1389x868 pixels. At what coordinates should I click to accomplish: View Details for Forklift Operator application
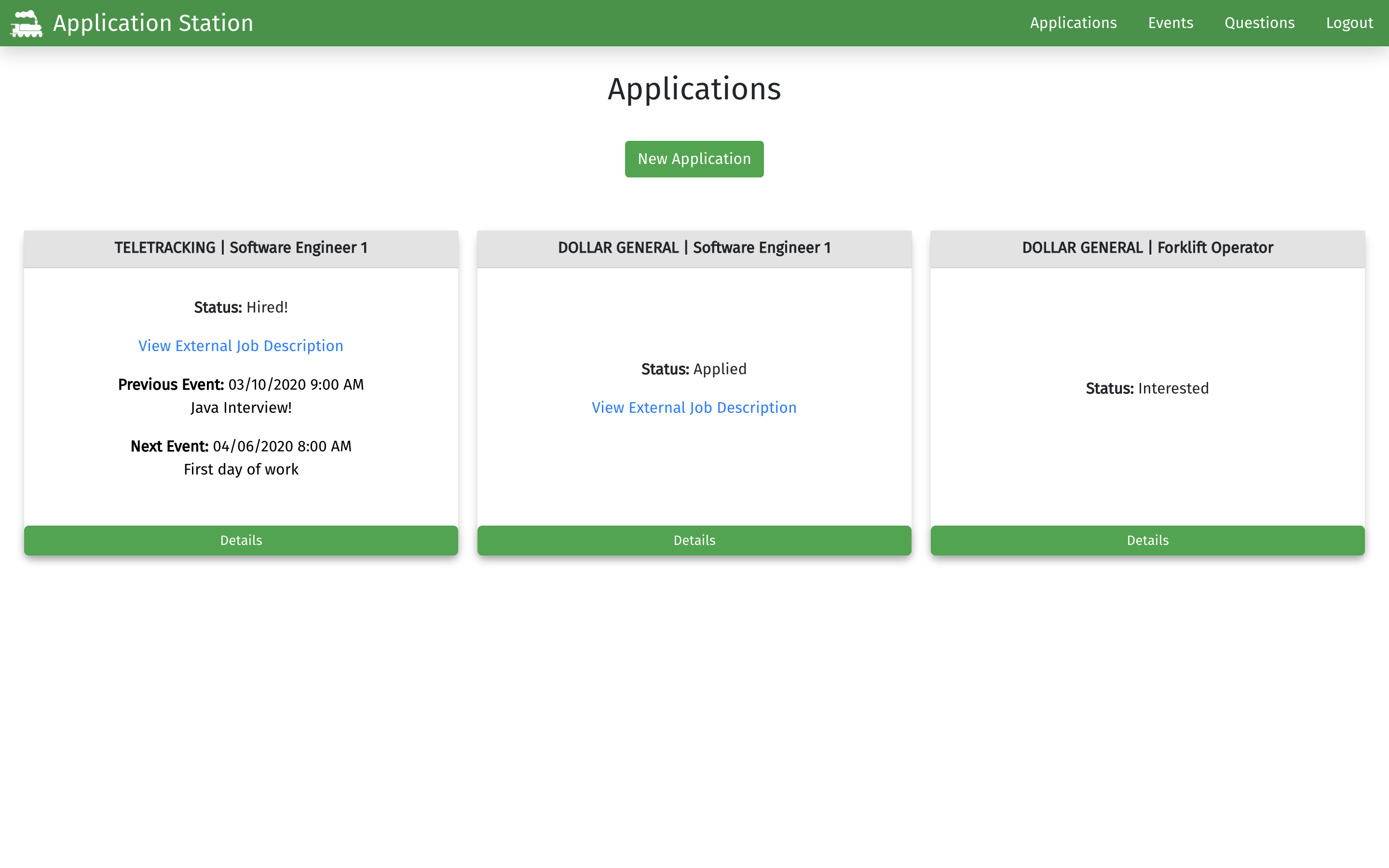1147,540
